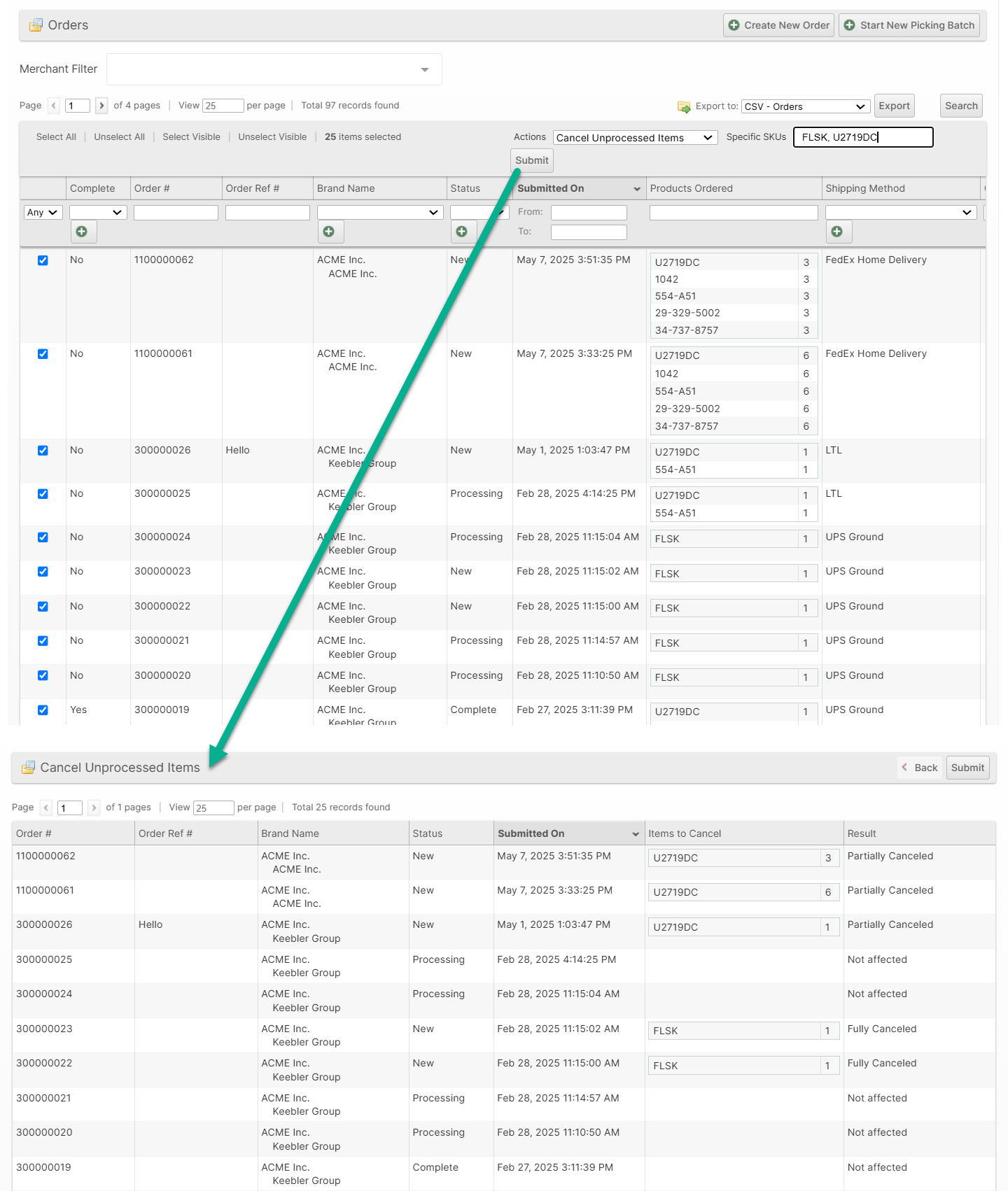Uncheck the checkbox for order 1100000062
Viewport: 1008px width, 1191px height.
[43, 260]
